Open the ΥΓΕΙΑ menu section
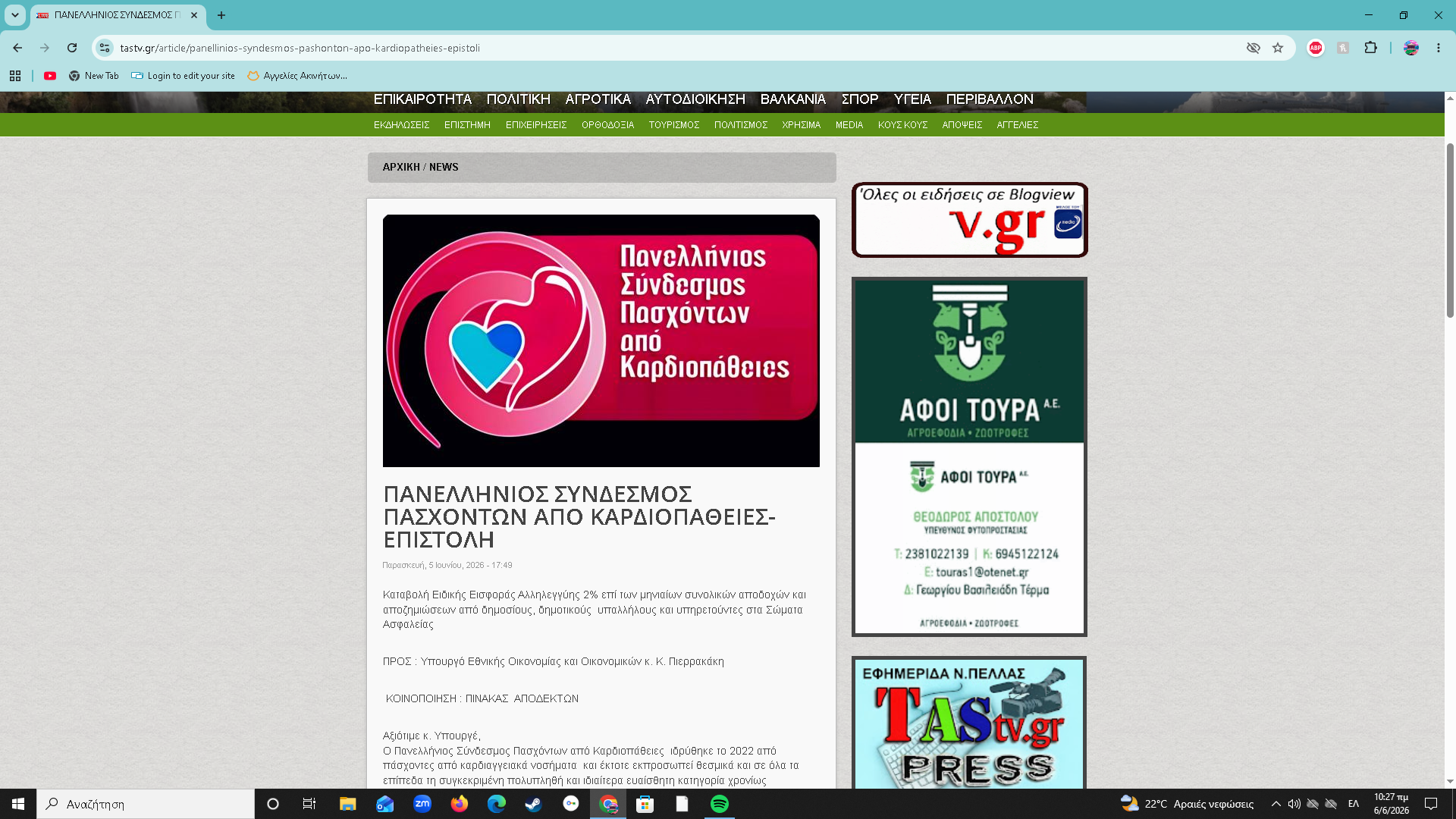Viewport: 1456px width, 819px height. (x=912, y=99)
